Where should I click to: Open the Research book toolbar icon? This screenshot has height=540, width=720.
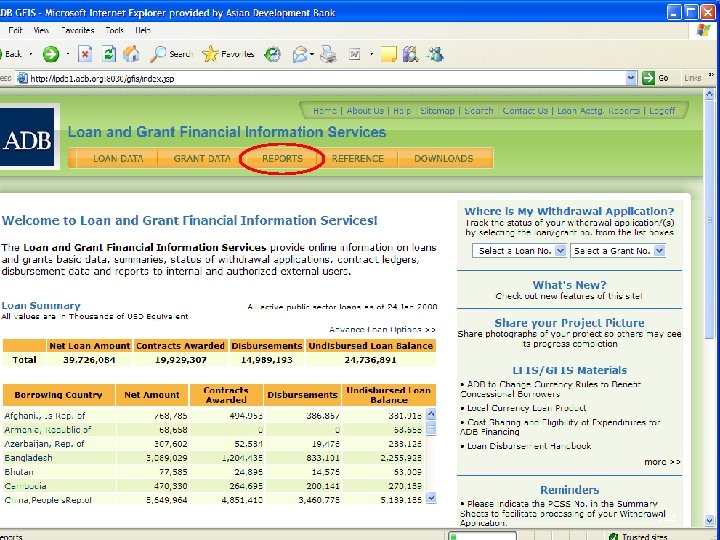coord(411,55)
